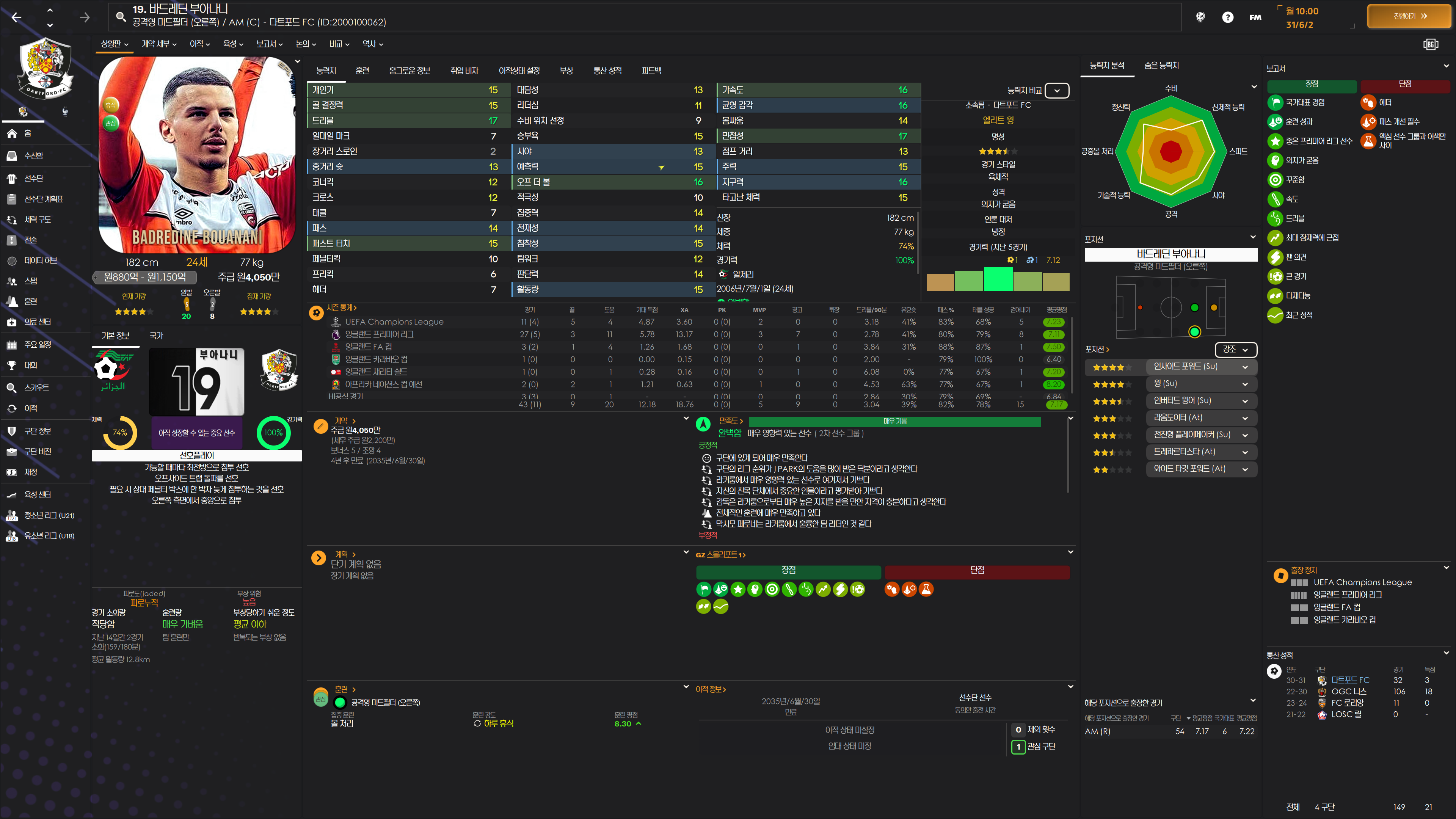Click the Algeria national team badge
This screenshot has width=1456, height=819.
pyautogui.click(x=114, y=370)
